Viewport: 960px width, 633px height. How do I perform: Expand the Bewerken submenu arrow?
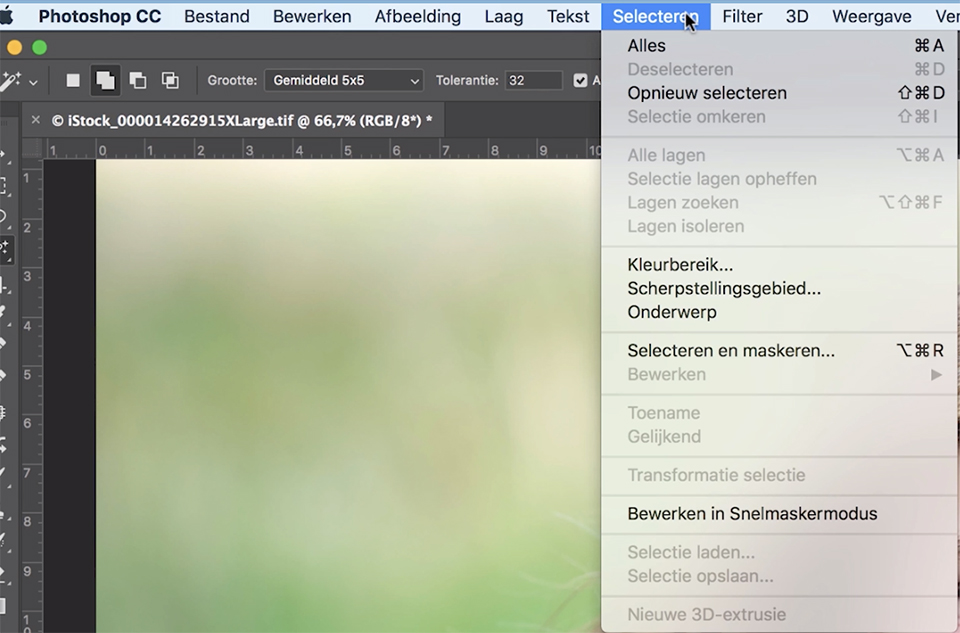point(936,374)
